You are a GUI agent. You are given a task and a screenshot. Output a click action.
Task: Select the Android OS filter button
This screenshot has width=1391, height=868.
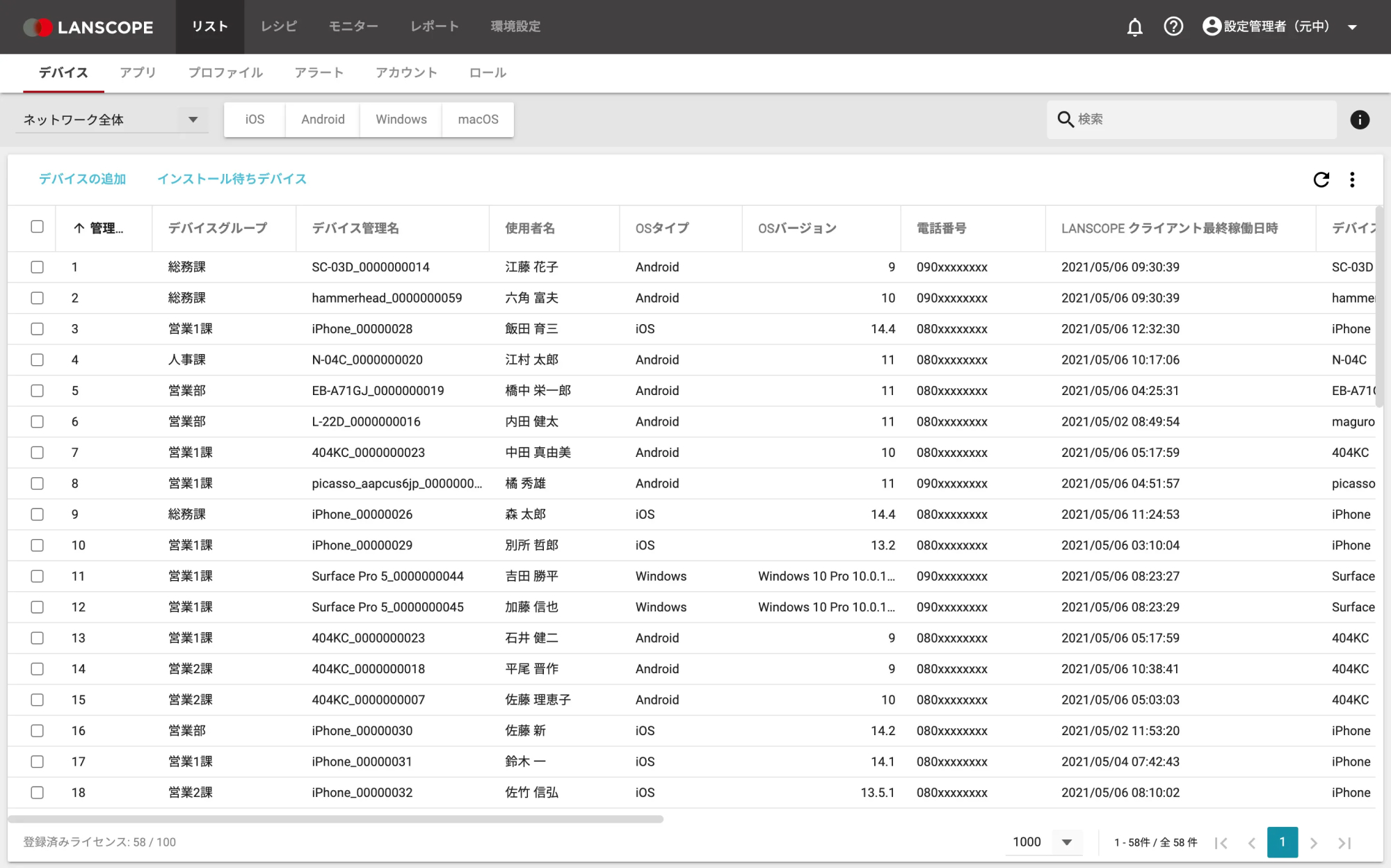click(x=323, y=119)
